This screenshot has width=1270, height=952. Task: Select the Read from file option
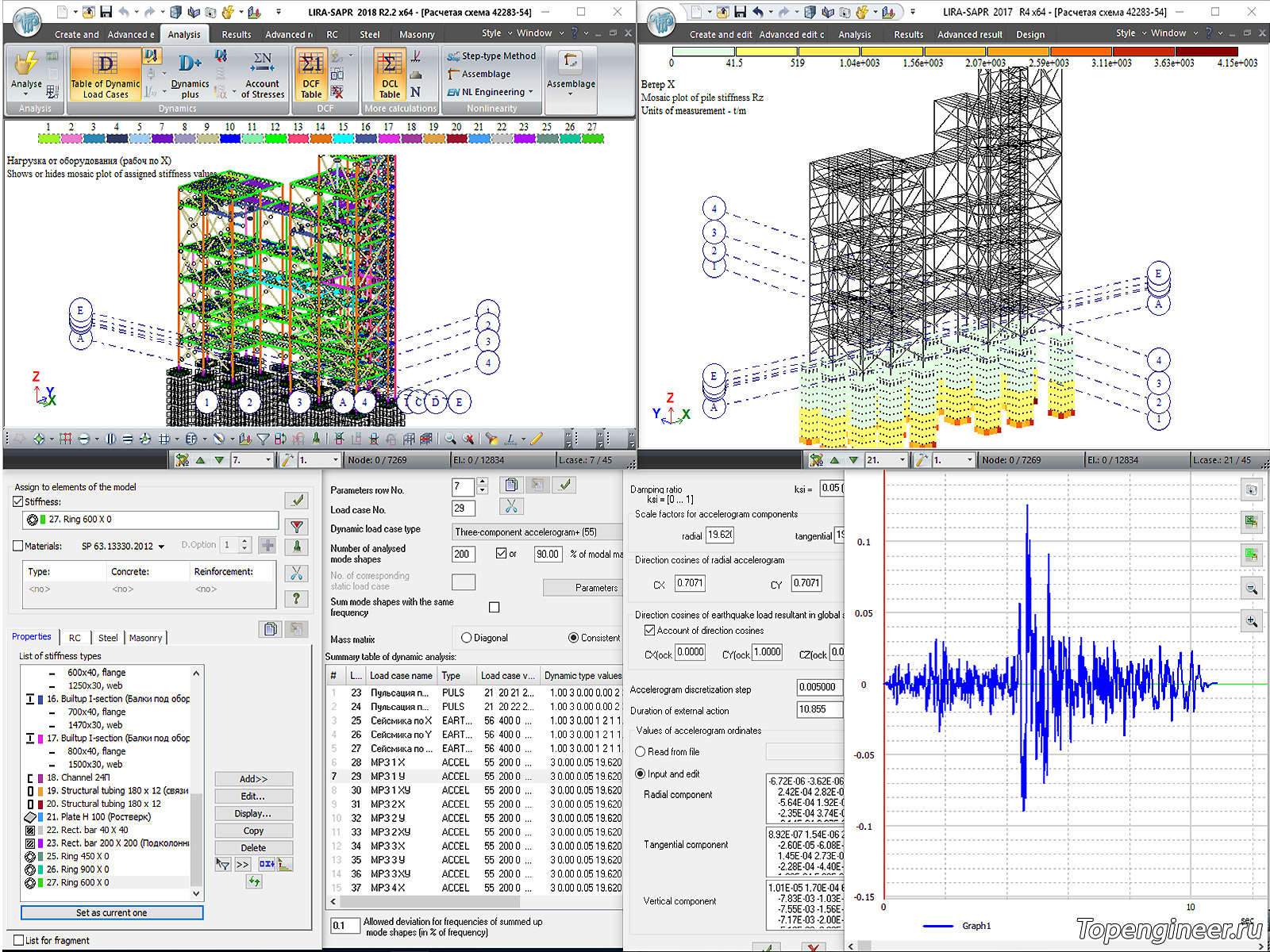click(x=641, y=751)
